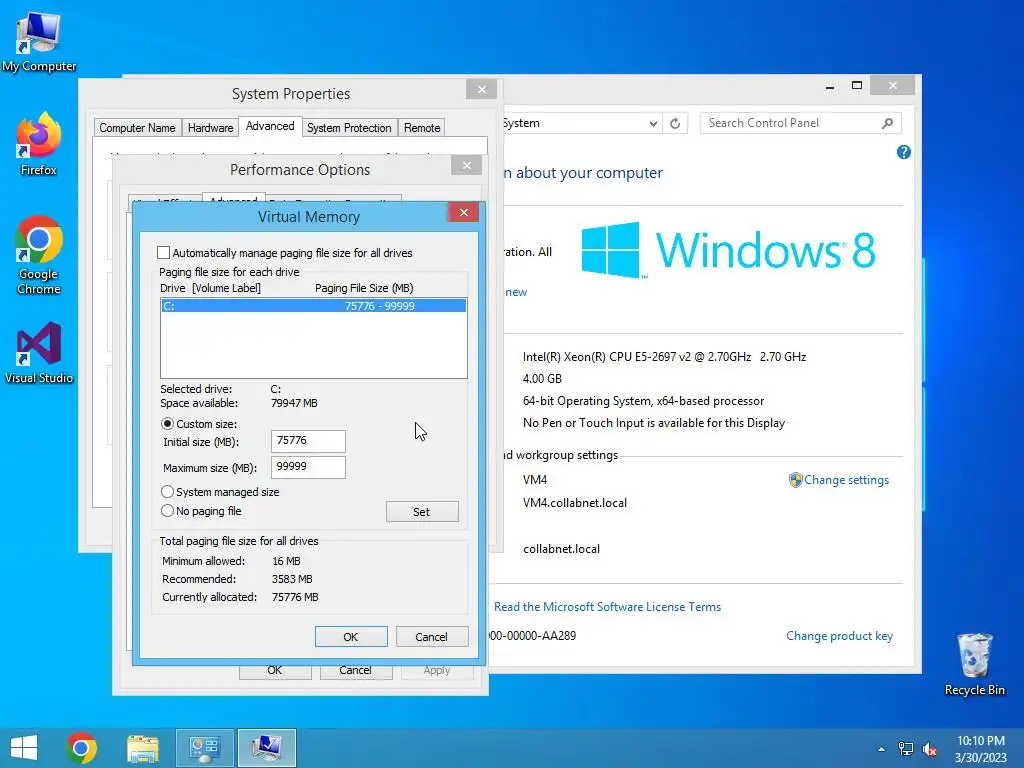Click the Windows Start button
The width and height of the screenshot is (1024, 768).
pos(24,748)
